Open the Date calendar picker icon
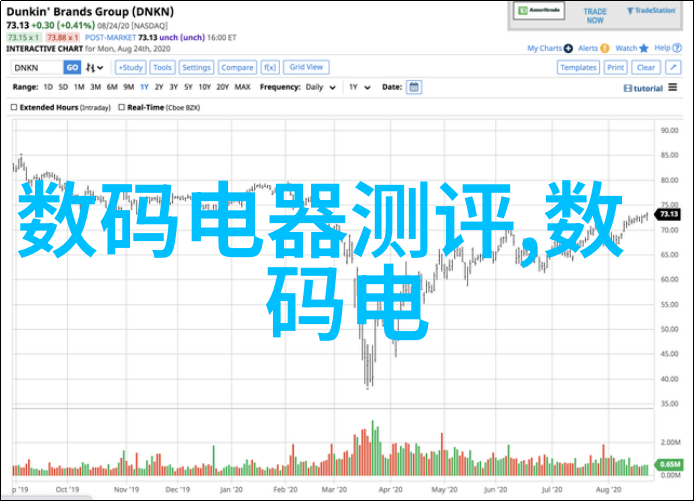 coord(414,87)
